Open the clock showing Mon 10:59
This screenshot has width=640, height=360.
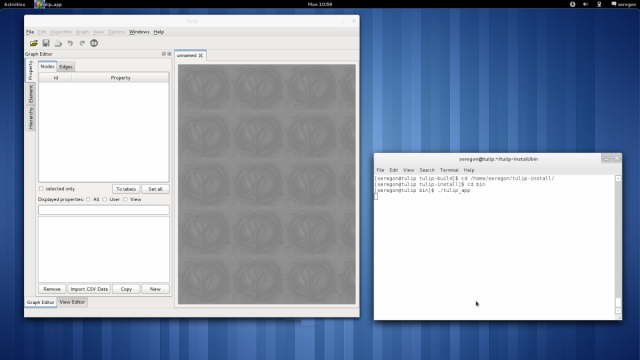pyautogui.click(x=320, y=4)
